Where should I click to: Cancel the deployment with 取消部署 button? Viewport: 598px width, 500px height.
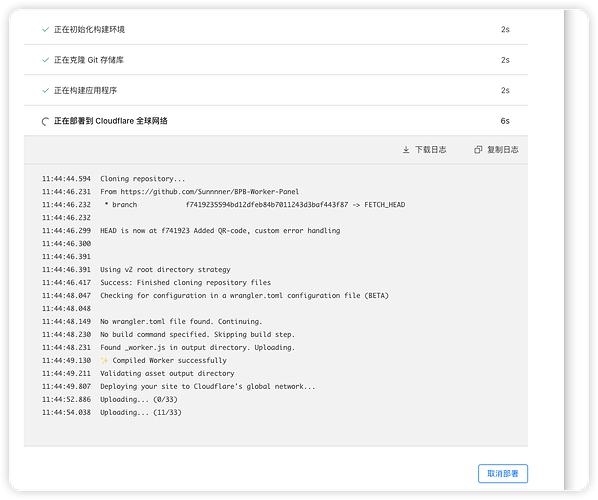click(x=503, y=473)
